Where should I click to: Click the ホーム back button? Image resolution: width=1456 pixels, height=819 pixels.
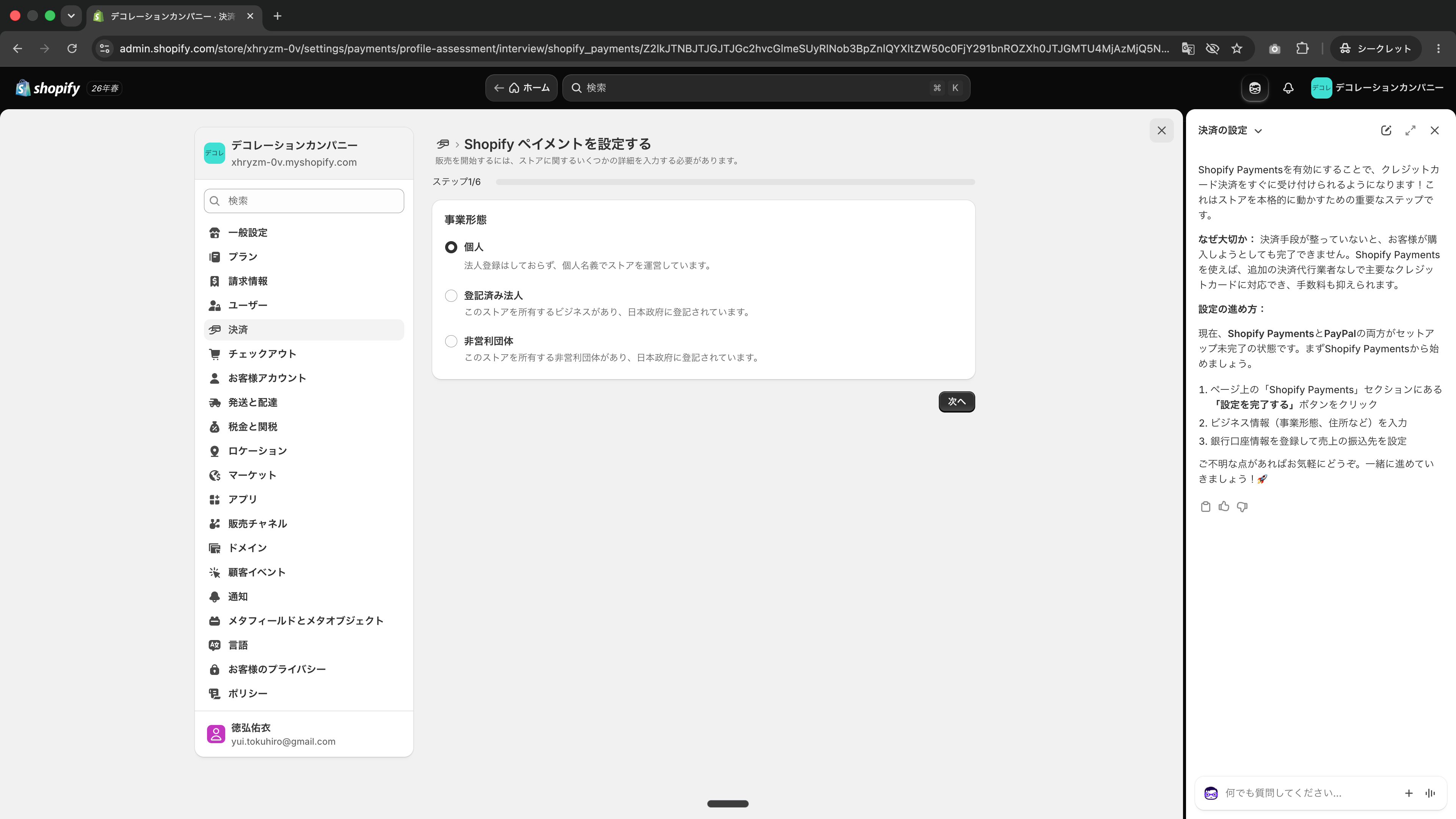[x=521, y=88]
